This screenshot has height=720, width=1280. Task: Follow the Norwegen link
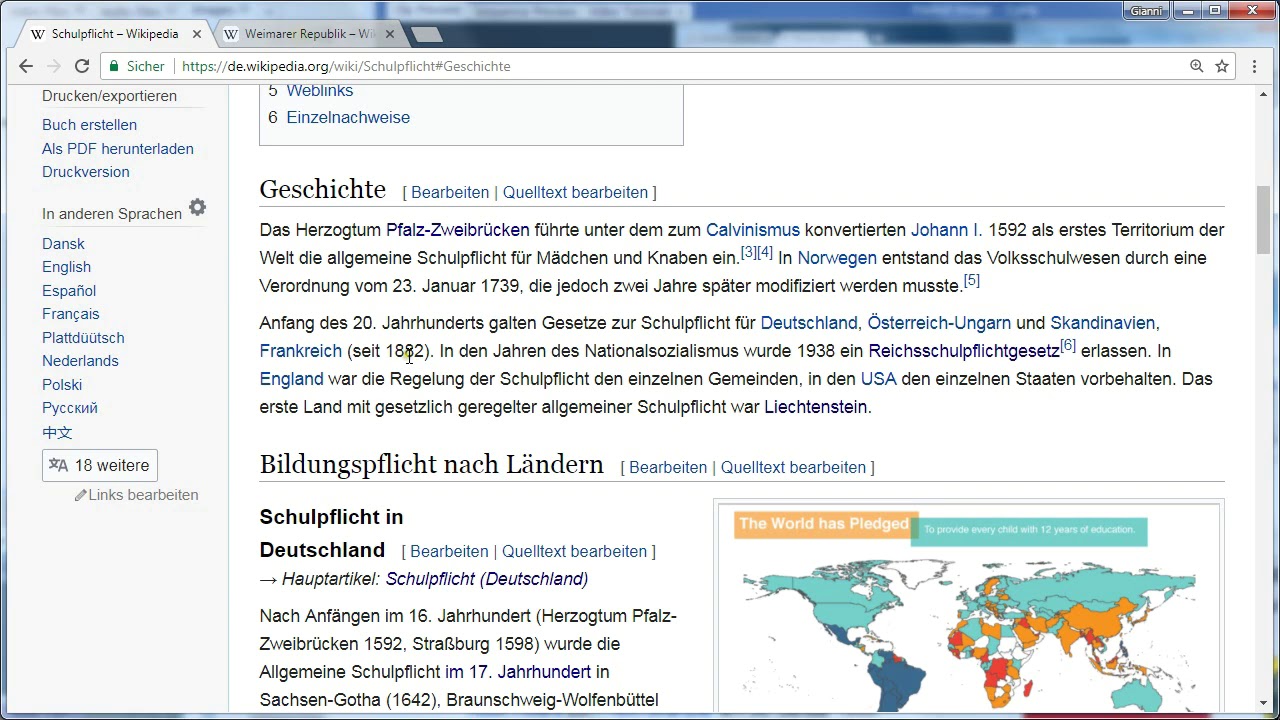837,258
